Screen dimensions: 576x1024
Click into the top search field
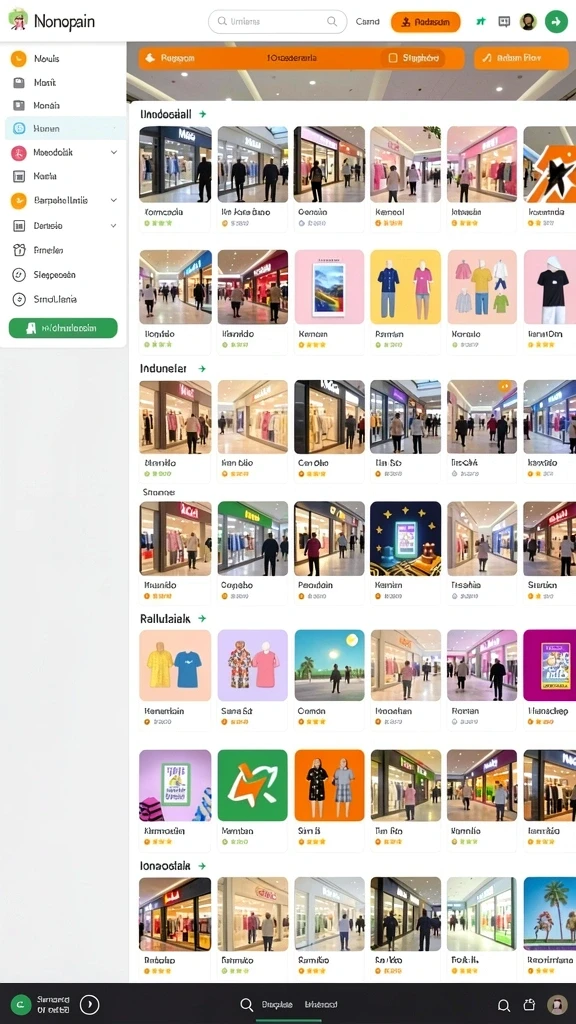click(278, 22)
